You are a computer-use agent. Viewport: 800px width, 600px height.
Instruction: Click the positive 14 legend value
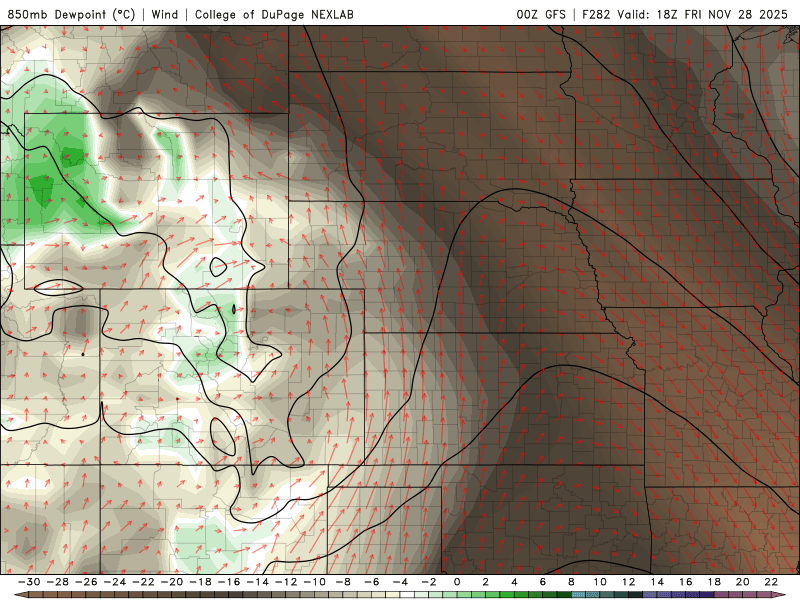[657, 582]
